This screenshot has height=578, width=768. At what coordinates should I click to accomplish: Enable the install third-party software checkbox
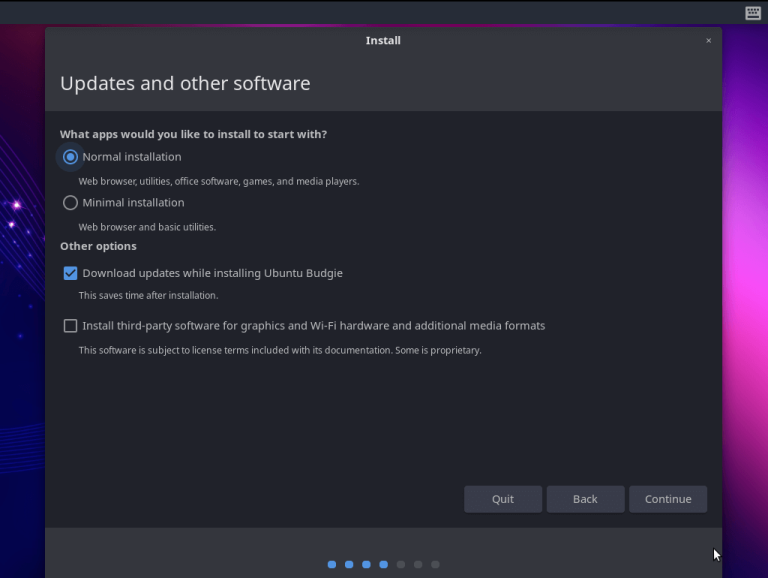tap(70, 326)
